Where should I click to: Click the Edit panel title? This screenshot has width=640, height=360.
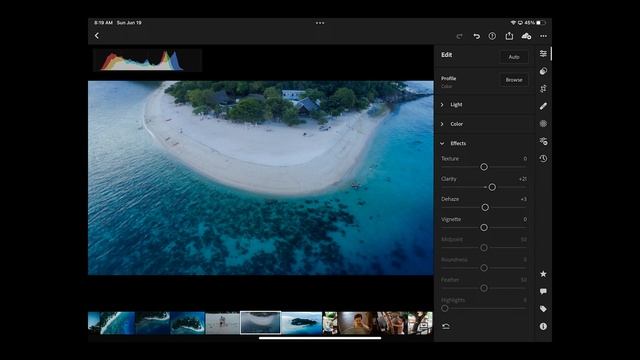(447, 55)
